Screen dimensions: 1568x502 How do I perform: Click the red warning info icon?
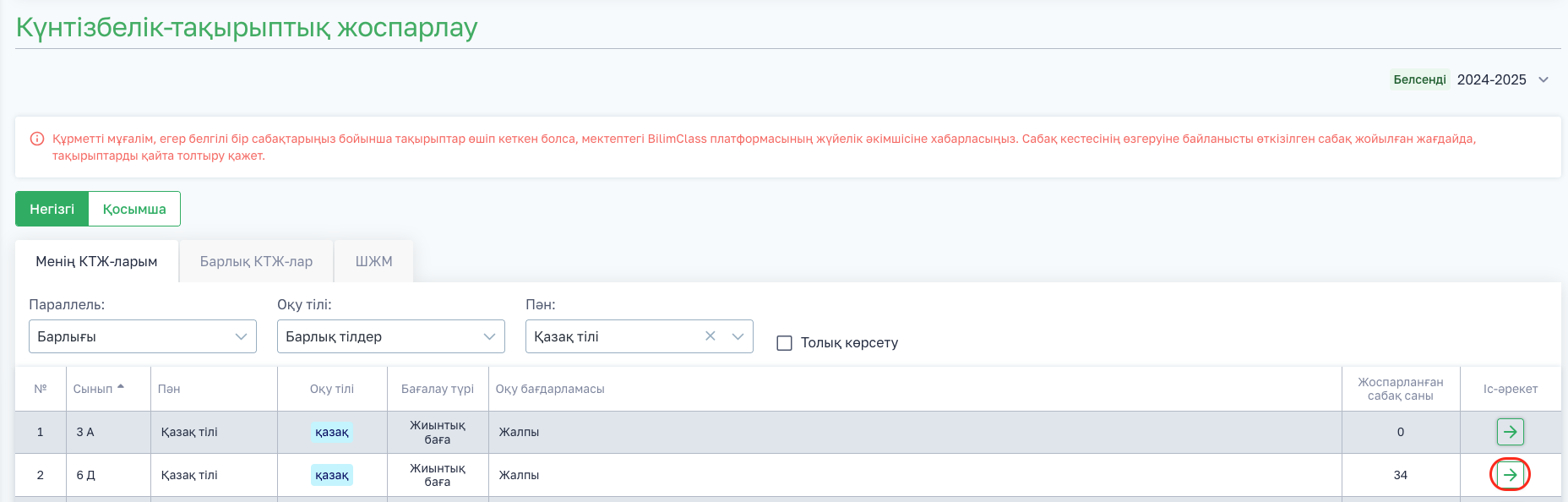37,139
